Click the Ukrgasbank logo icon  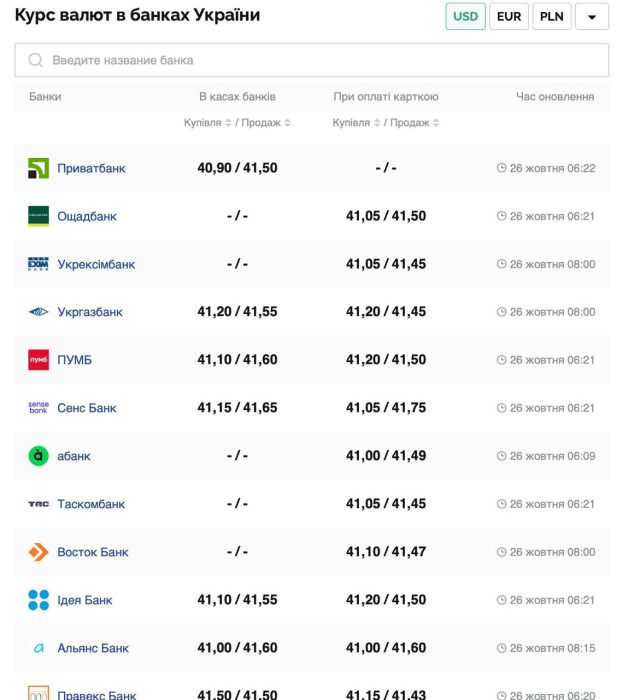pos(38,312)
